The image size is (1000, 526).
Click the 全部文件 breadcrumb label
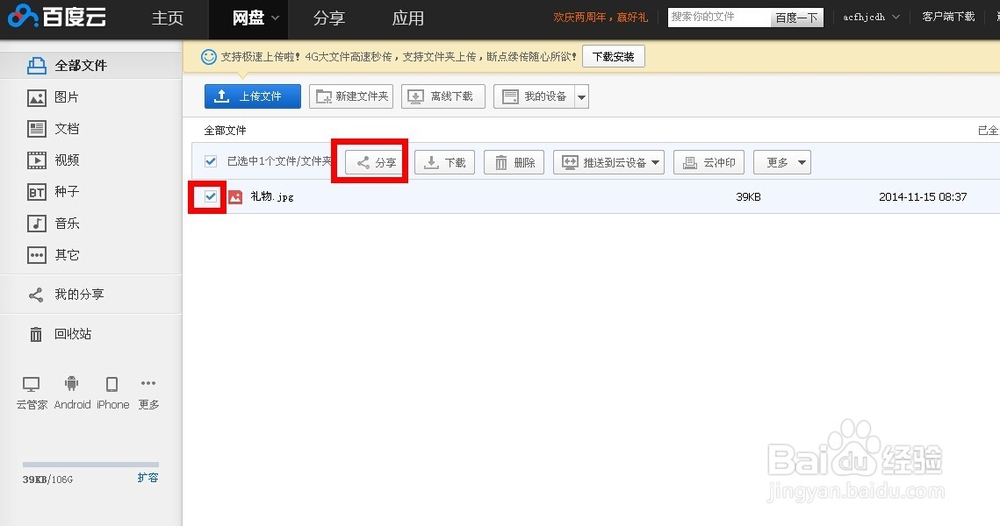coord(225,131)
